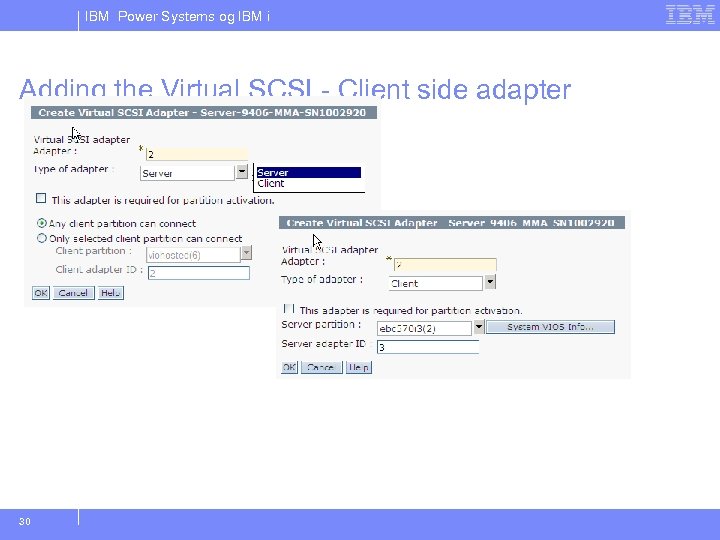Screen dimensions: 720x540
Task: Tick the left dialog's required-for-activation checkbox
Action: coord(41,198)
